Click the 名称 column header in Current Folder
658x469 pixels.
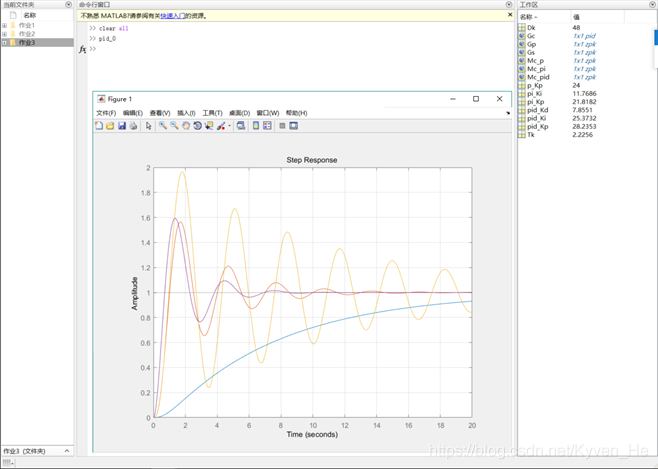tap(30, 15)
